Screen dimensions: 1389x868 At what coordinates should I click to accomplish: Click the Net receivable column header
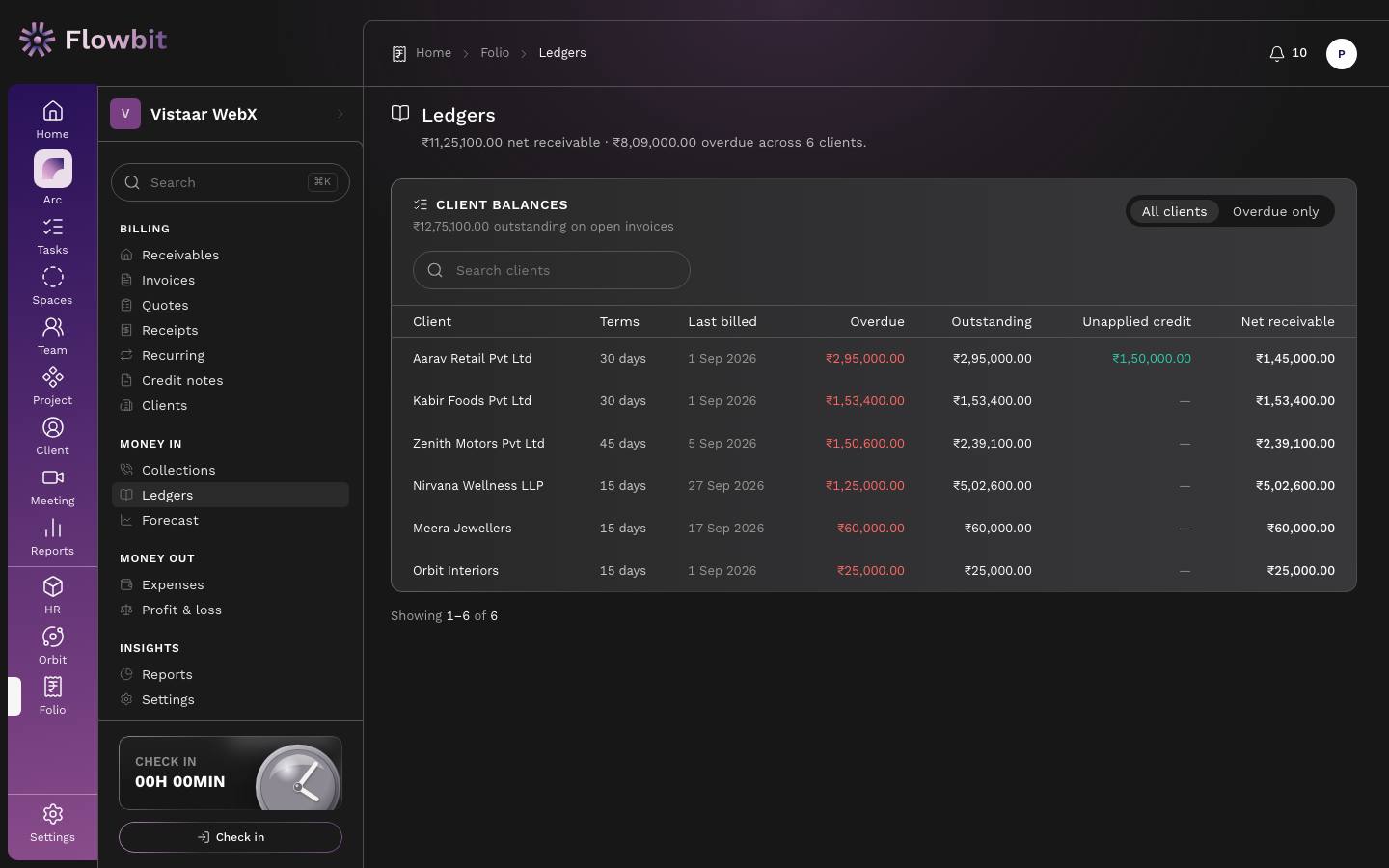pos(1288,322)
